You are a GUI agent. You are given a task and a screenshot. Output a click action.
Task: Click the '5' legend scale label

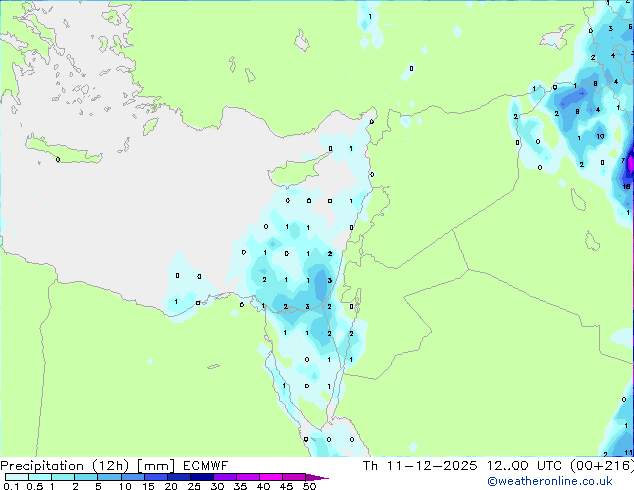tap(98, 486)
